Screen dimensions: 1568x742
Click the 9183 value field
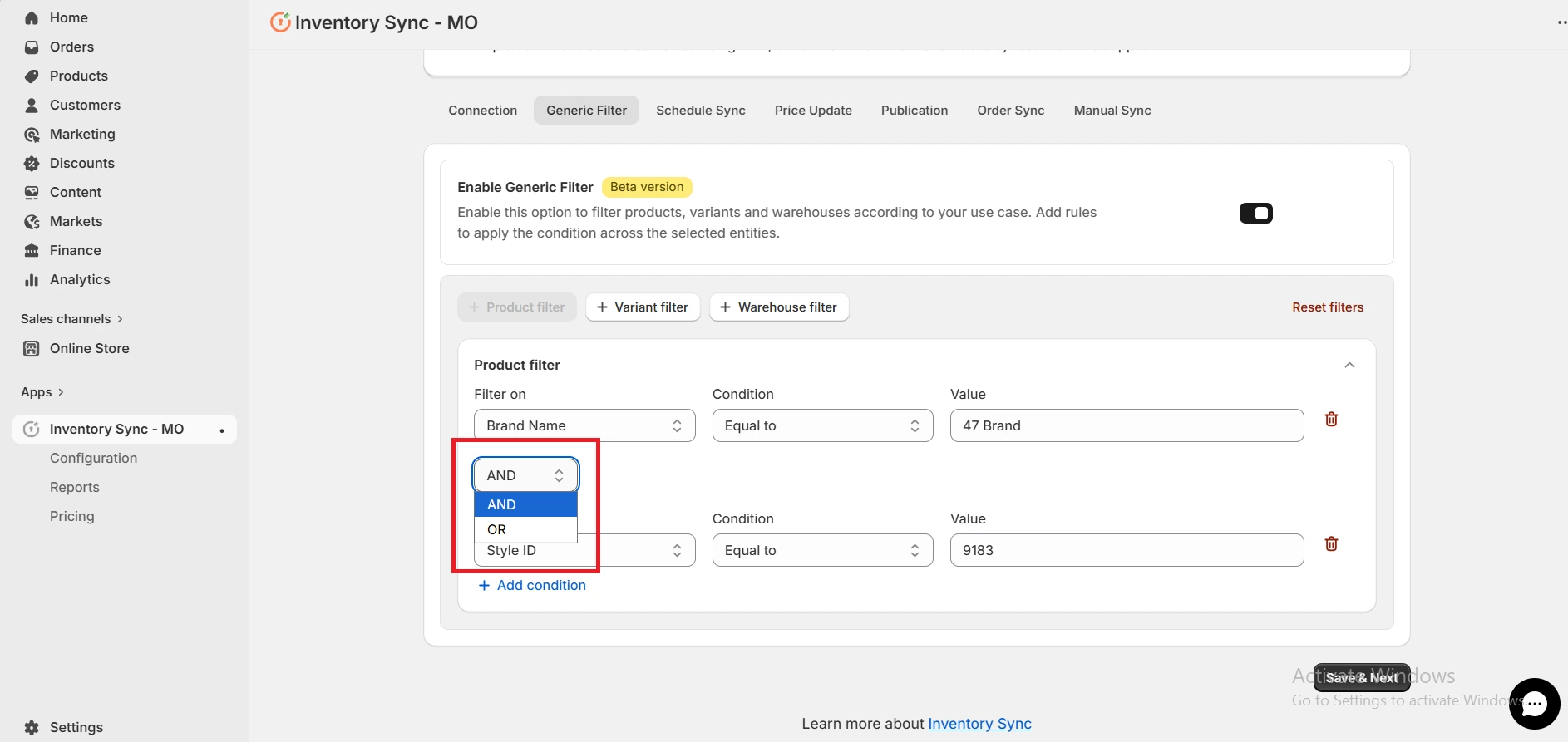pyautogui.click(x=1127, y=550)
